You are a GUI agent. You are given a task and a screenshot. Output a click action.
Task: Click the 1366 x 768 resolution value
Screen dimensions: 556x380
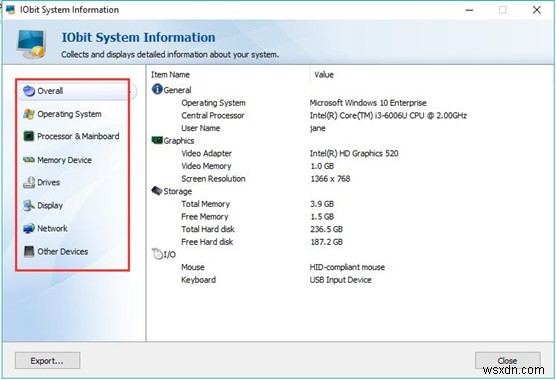(330, 179)
